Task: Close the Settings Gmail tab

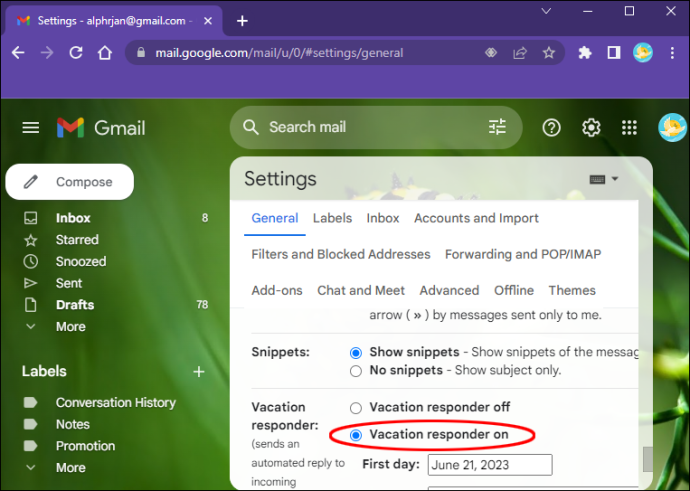Action: (x=208, y=21)
